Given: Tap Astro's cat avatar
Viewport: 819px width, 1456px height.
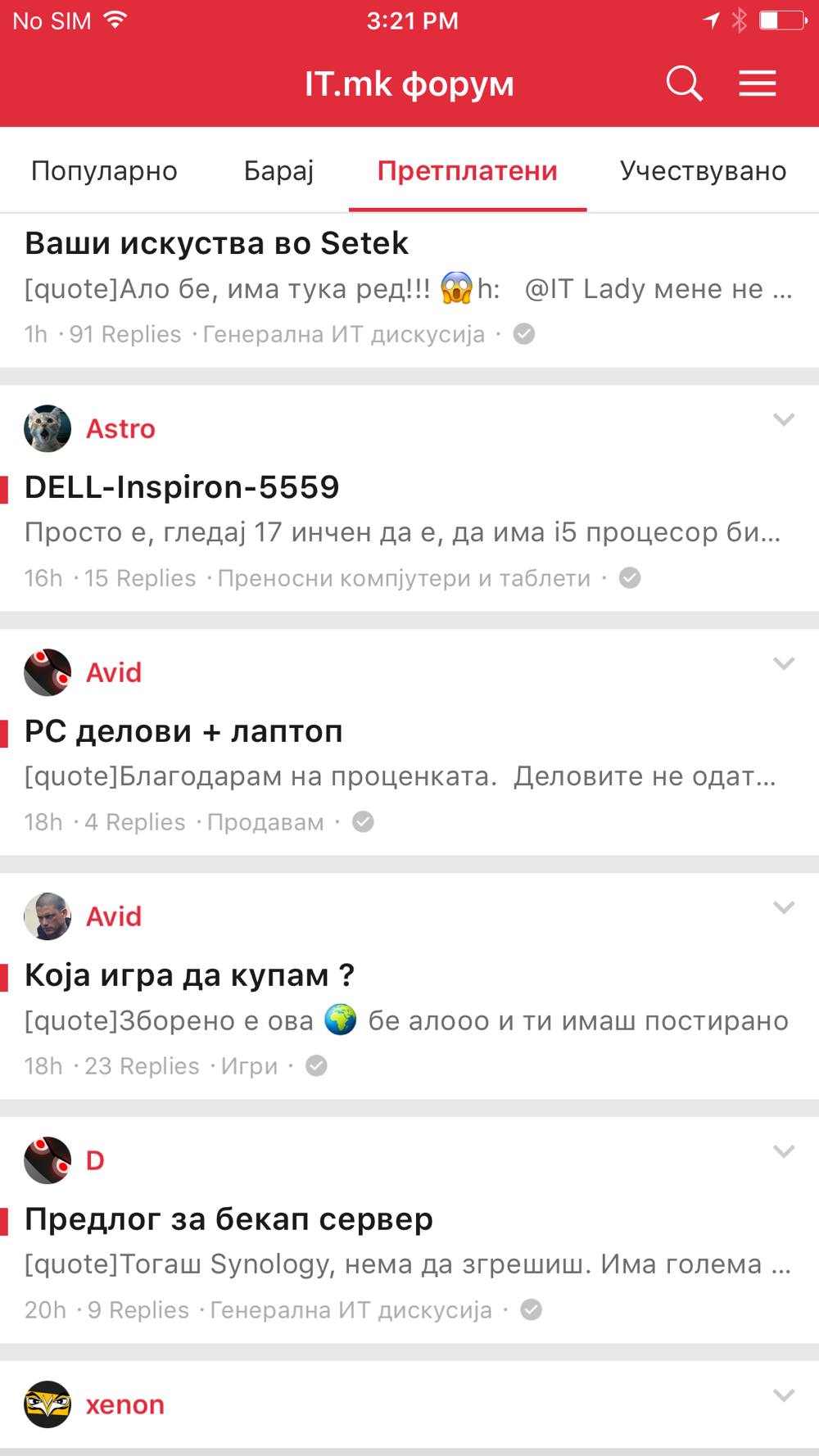Looking at the screenshot, I should [48, 428].
